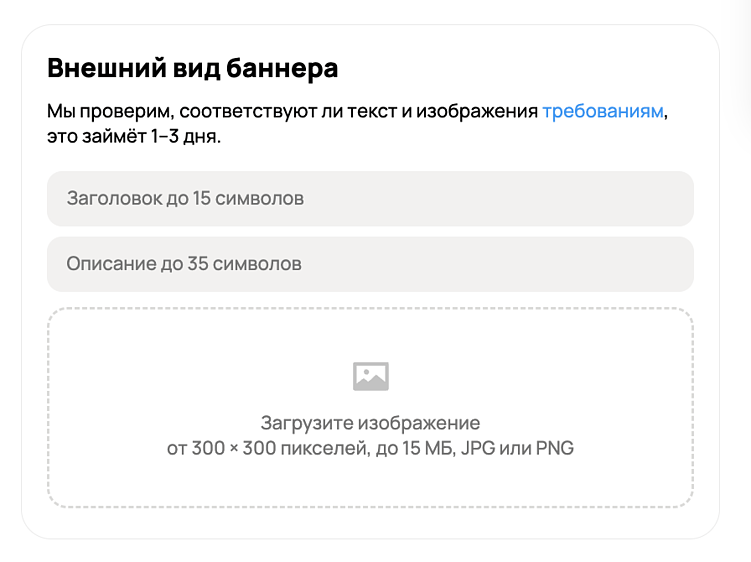Select the banner title input placeholder text
The height and width of the screenshot is (562, 751).
[x=185, y=198]
